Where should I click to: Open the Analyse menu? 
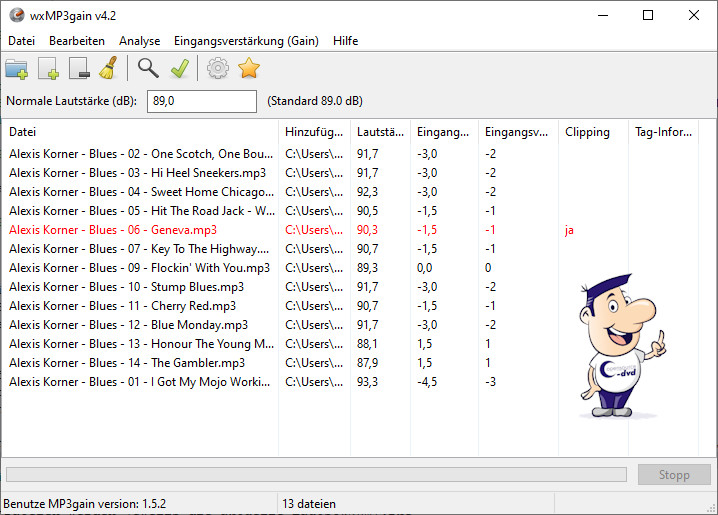[x=139, y=41]
